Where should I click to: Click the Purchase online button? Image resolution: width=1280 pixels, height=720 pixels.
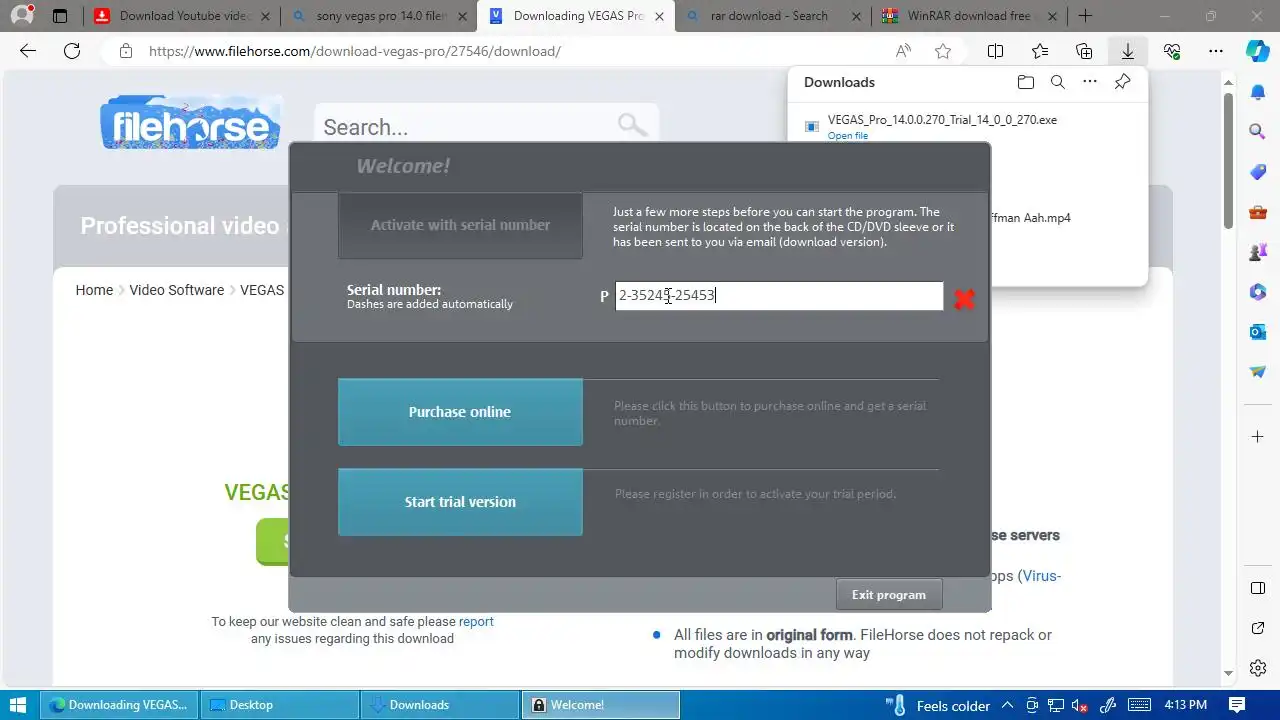[460, 412]
